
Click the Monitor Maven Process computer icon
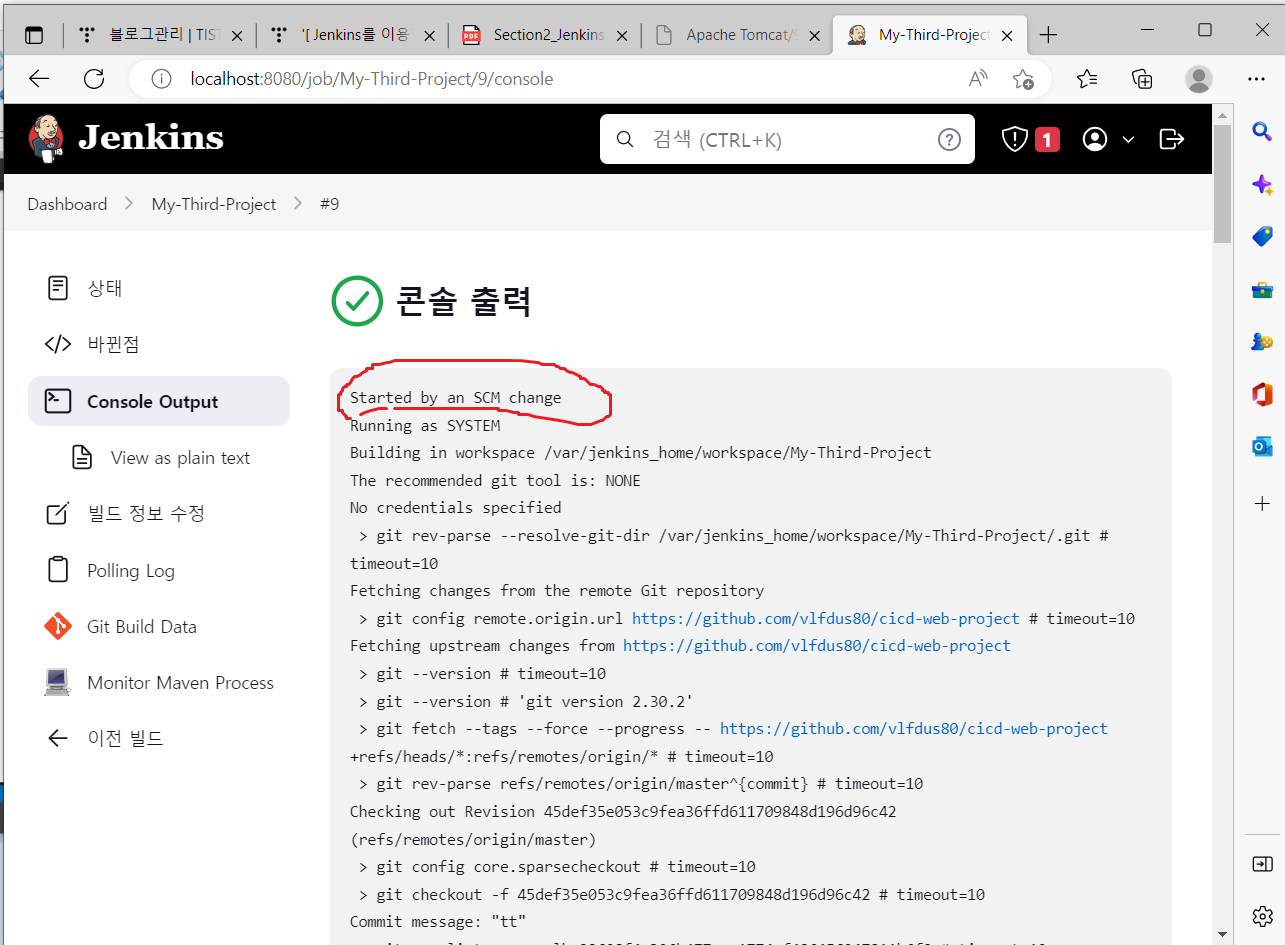click(x=58, y=683)
